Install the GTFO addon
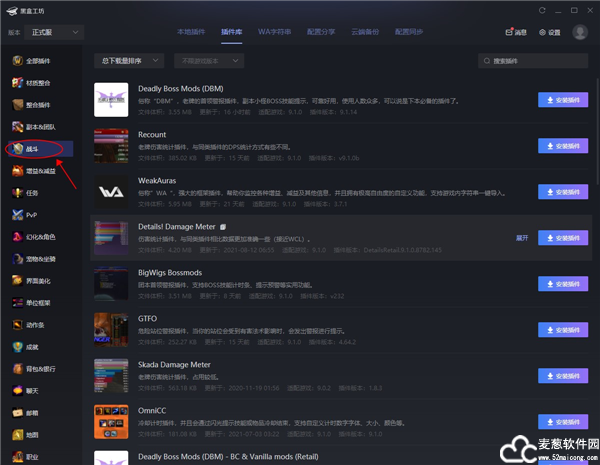The width and height of the screenshot is (600, 465). 563,330
